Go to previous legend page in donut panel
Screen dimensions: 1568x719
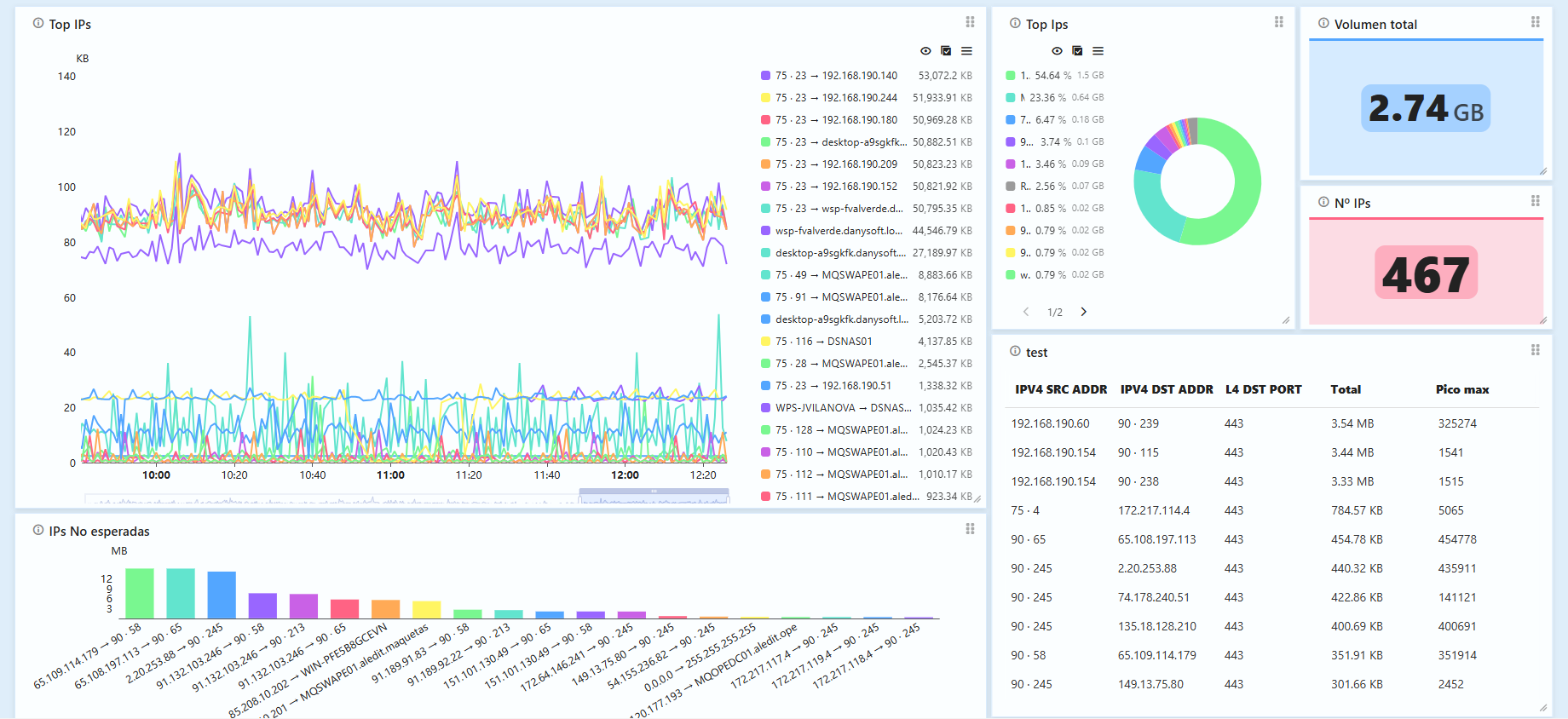(1026, 312)
